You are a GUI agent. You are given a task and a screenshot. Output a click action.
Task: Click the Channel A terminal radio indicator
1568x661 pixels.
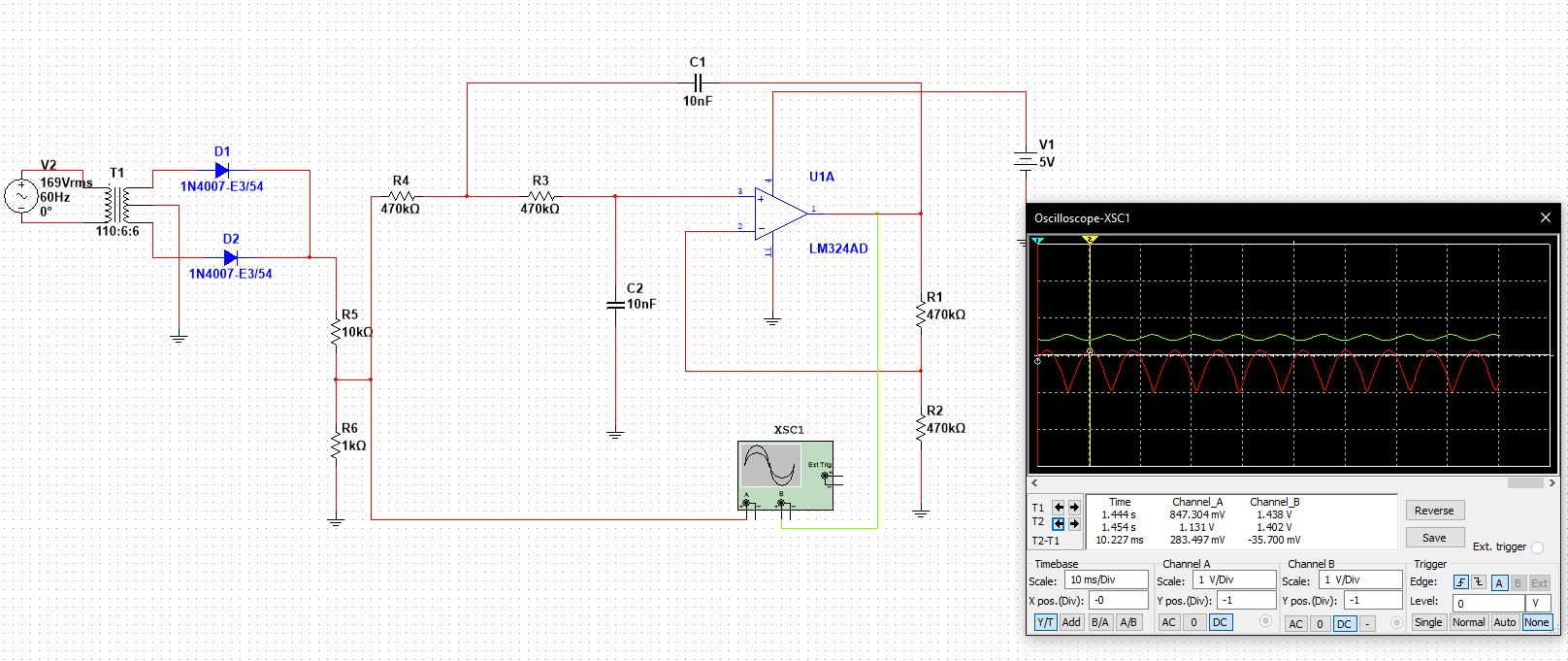1265,621
